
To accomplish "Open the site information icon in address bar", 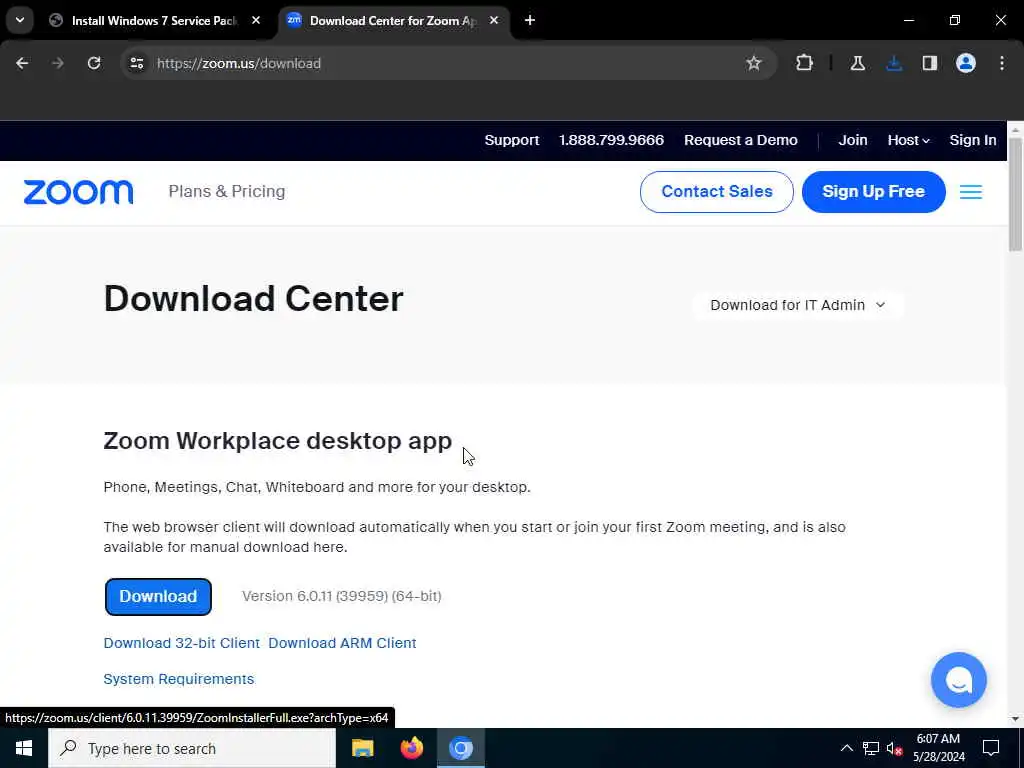I will (x=136, y=63).
